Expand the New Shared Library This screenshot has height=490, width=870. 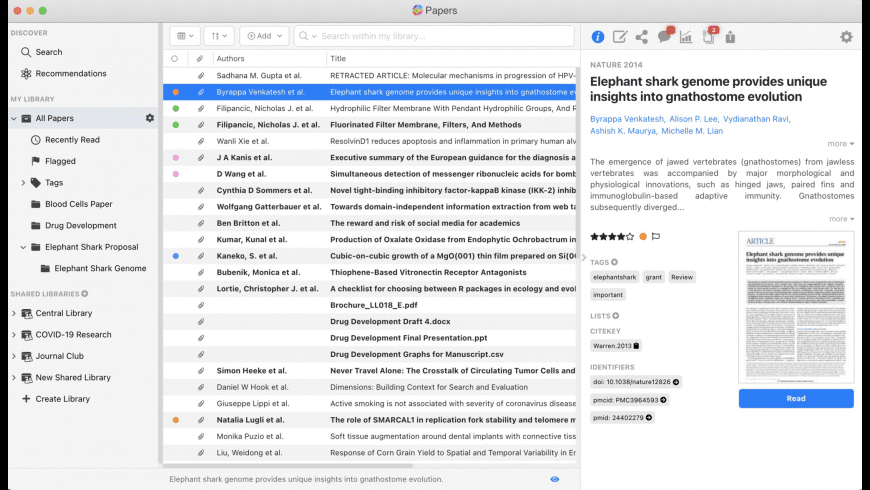tap(14, 377)
